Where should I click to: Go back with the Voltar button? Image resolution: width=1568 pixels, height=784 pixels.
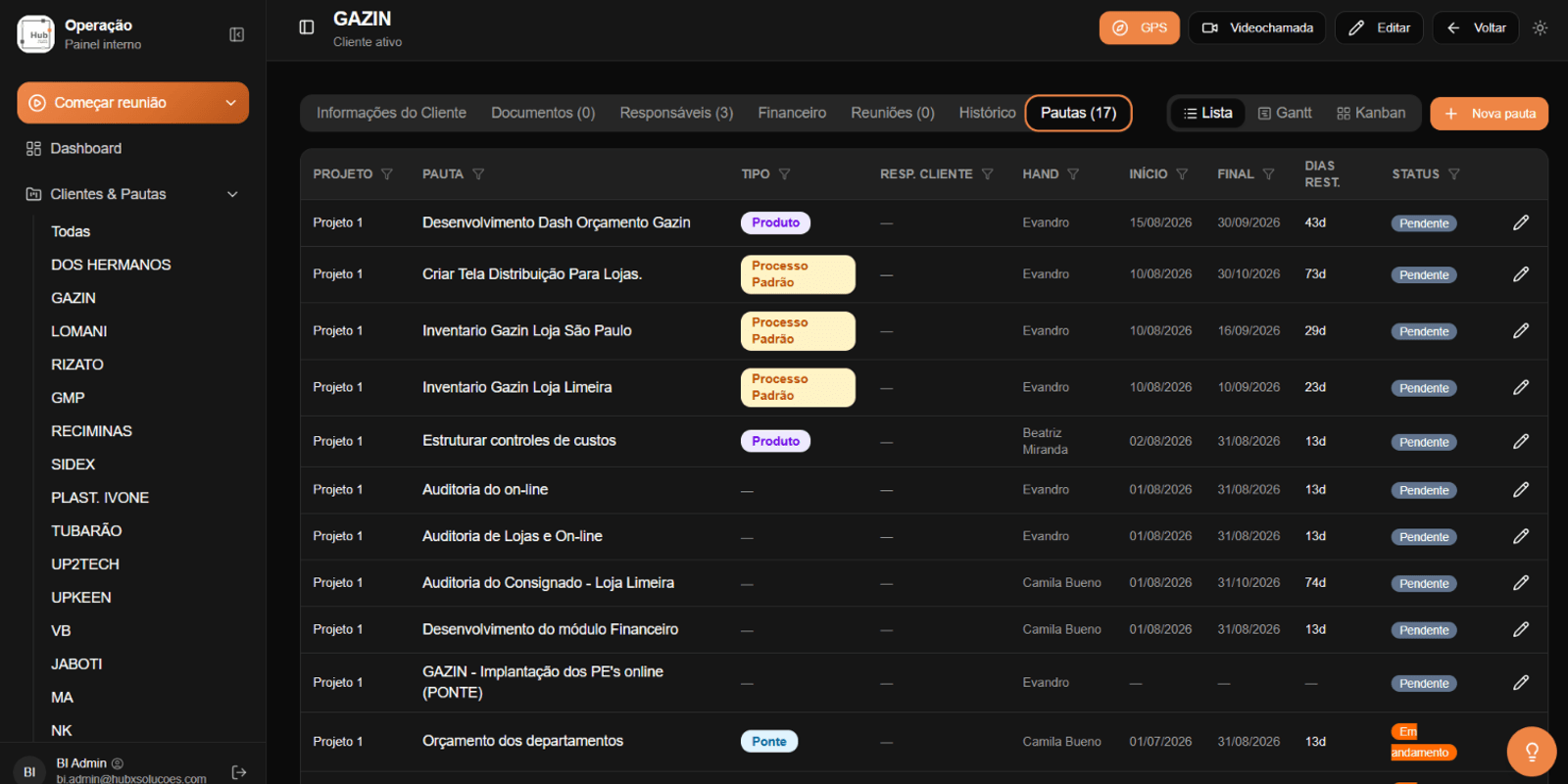click(1476, 27)
